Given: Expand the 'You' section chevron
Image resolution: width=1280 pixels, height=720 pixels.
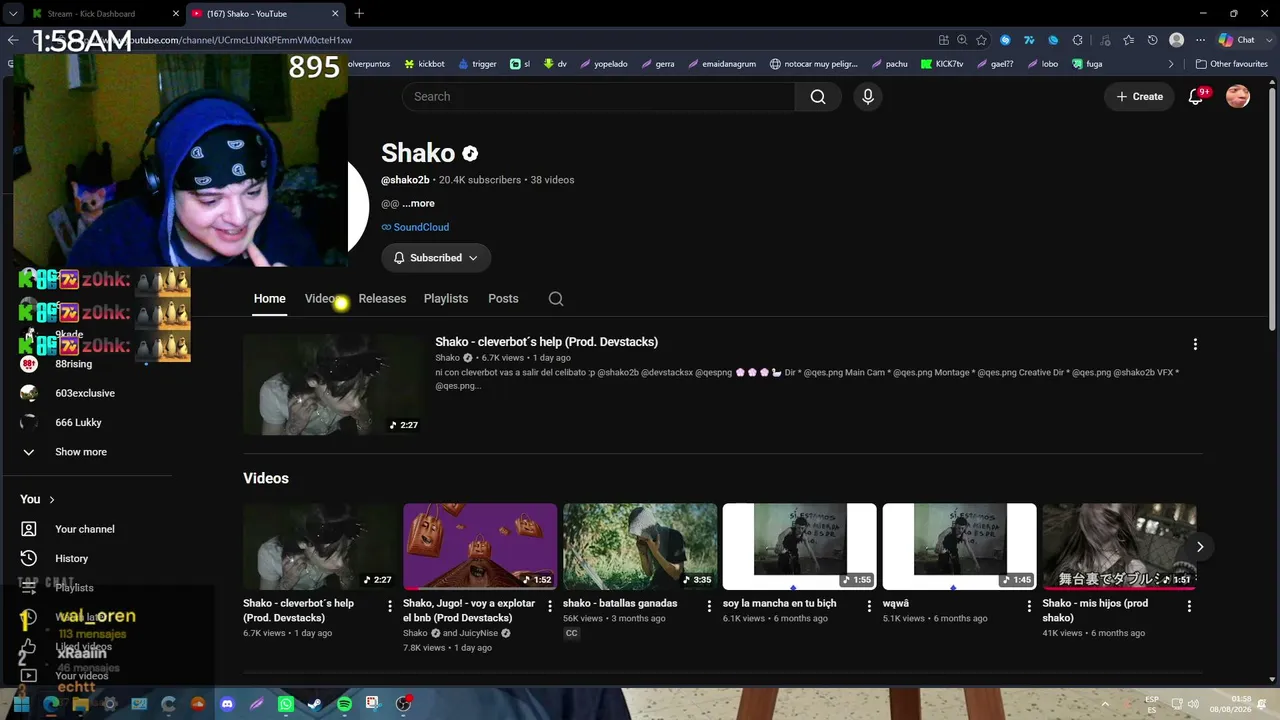Looking at the screenshot, I should coord(52,500).
